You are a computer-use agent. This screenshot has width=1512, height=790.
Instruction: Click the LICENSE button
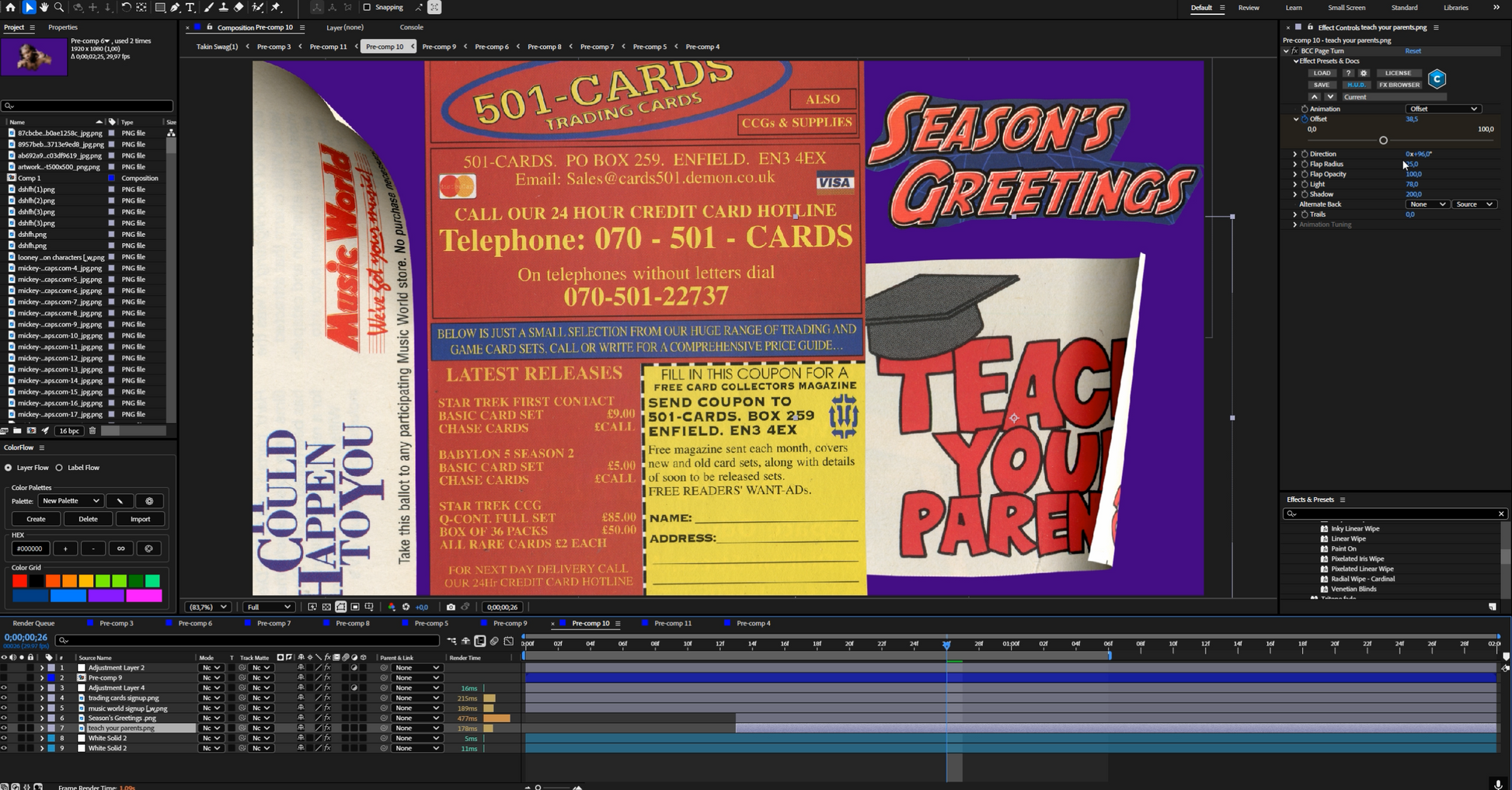point(1398,73)
